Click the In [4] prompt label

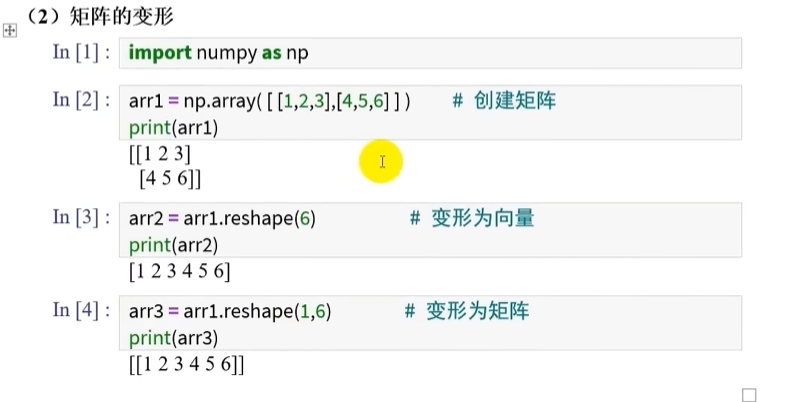[82, 311]
